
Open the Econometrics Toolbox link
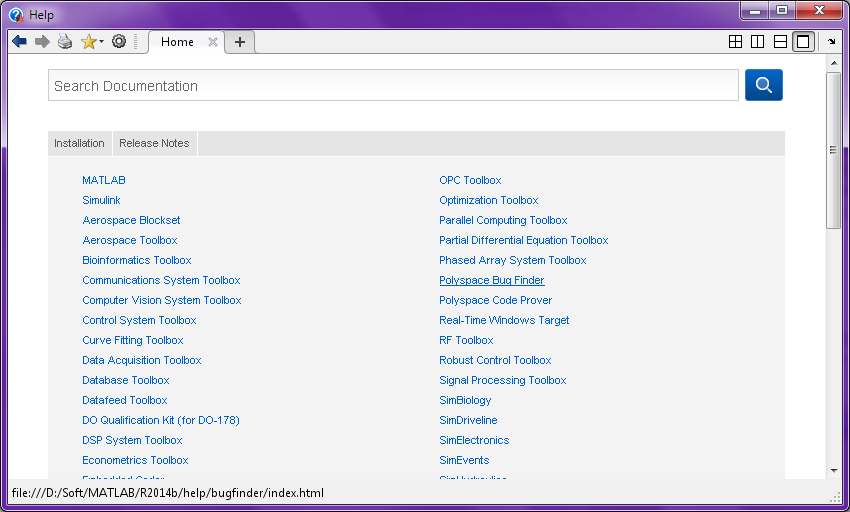click(x=135, y=460)
